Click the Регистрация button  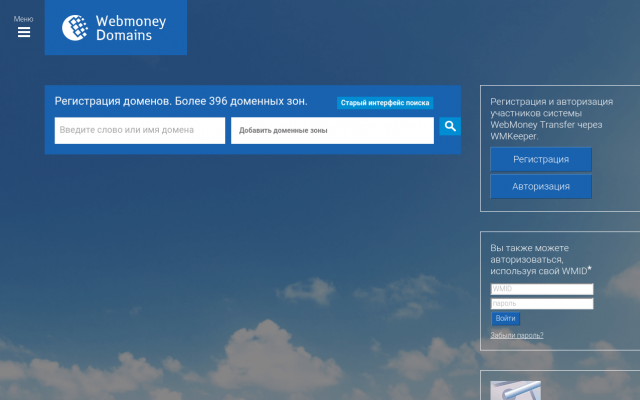[541, 159]
